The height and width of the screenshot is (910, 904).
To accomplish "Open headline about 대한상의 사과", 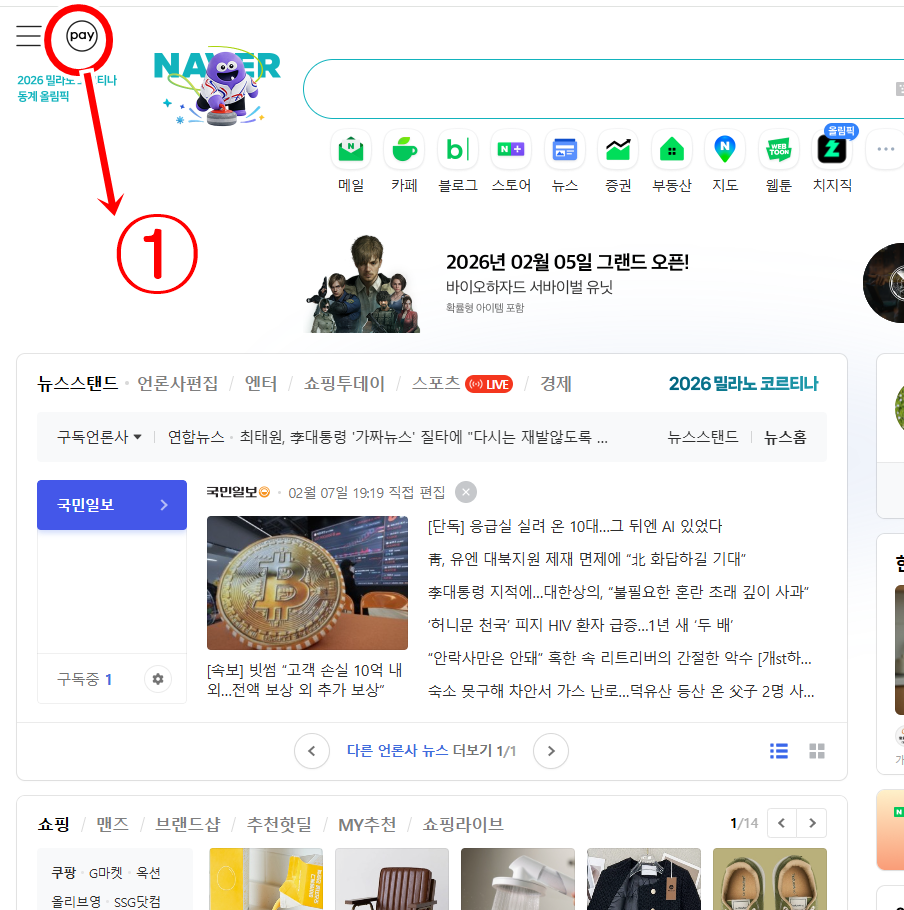I will 619,592.
